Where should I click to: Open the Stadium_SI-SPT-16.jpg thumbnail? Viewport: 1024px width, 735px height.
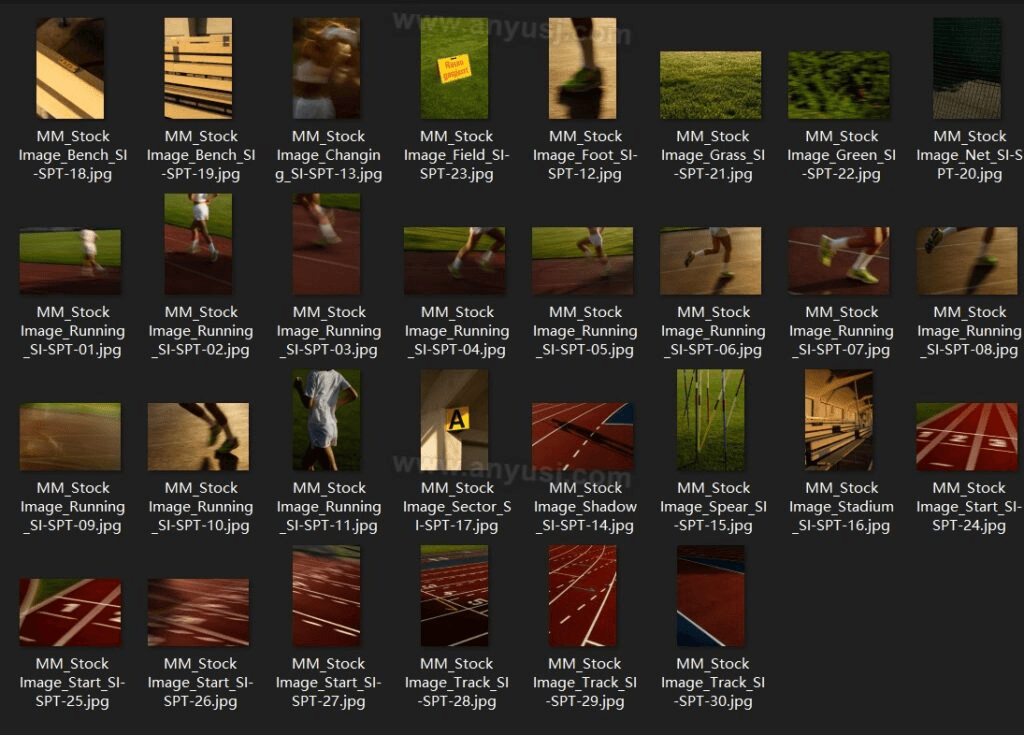[x=838, y=420]
